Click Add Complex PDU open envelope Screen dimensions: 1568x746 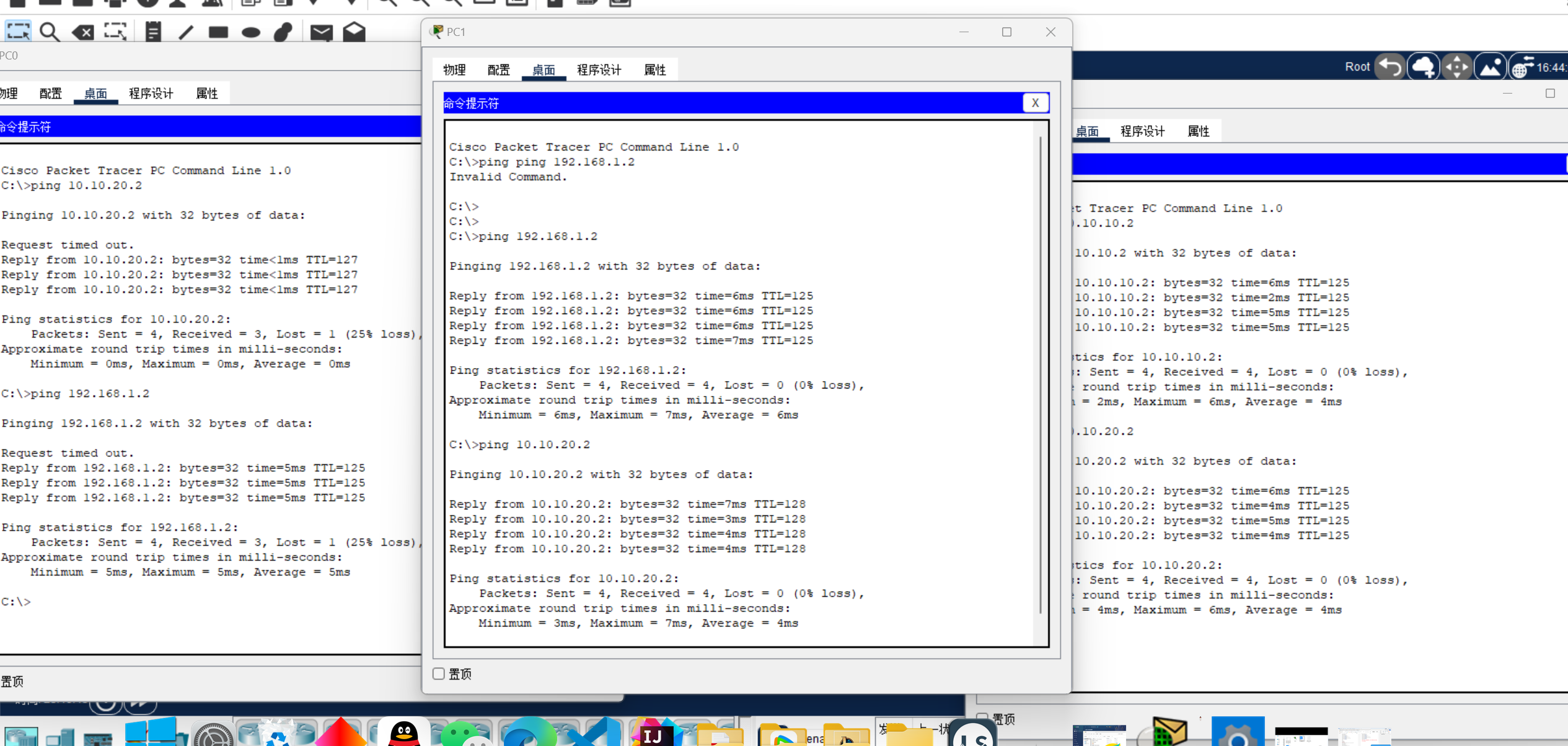[x=354, y=32]
